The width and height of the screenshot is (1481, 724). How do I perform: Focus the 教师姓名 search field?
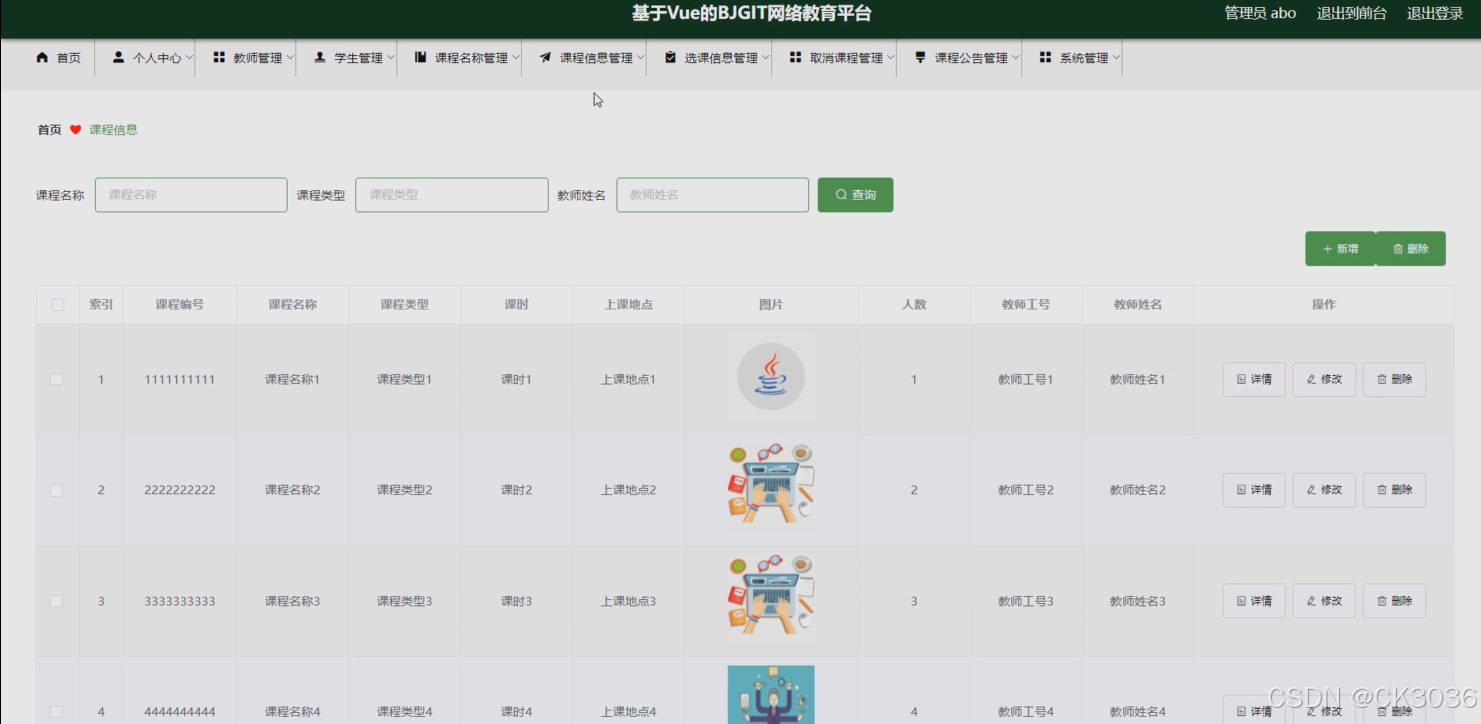(713, 195)
